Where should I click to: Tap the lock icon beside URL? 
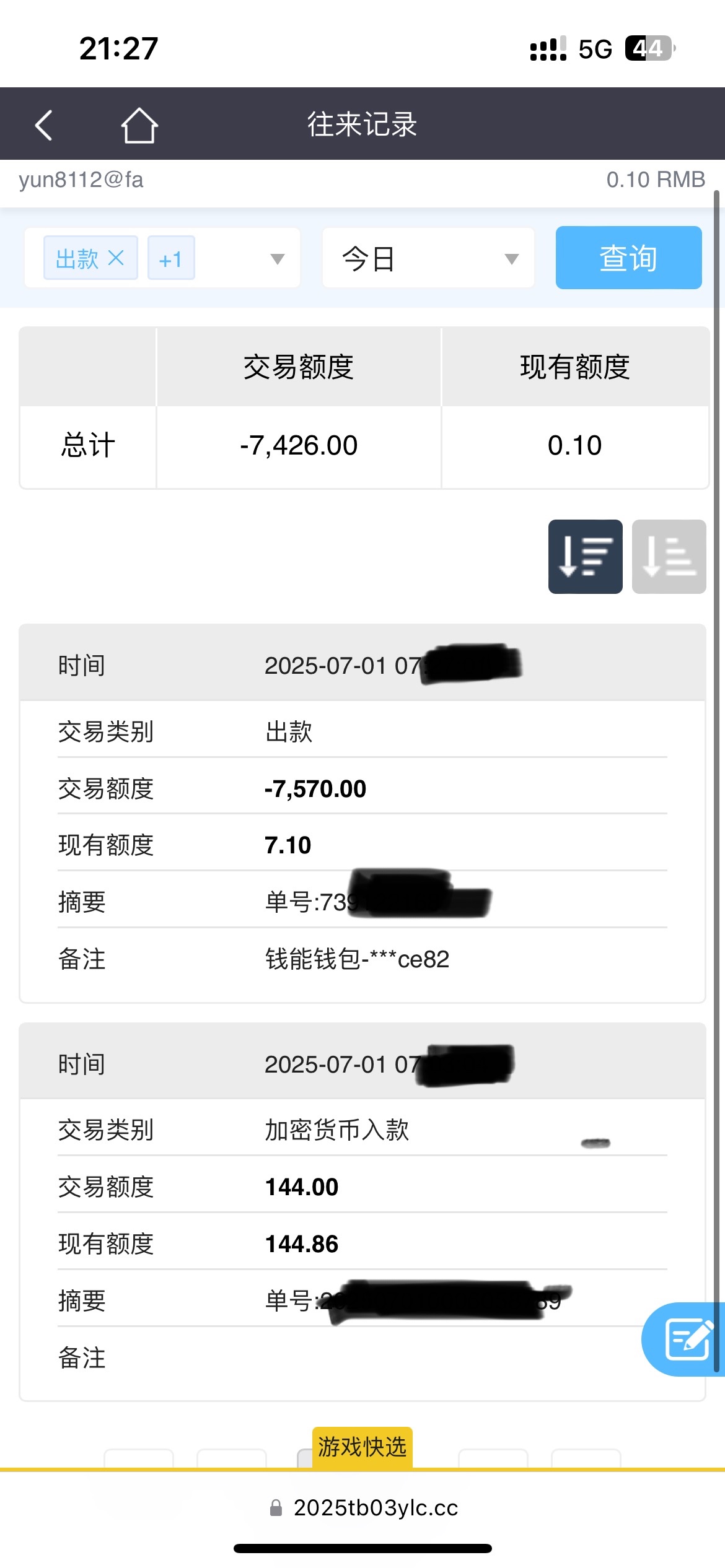coord(276,1507)
